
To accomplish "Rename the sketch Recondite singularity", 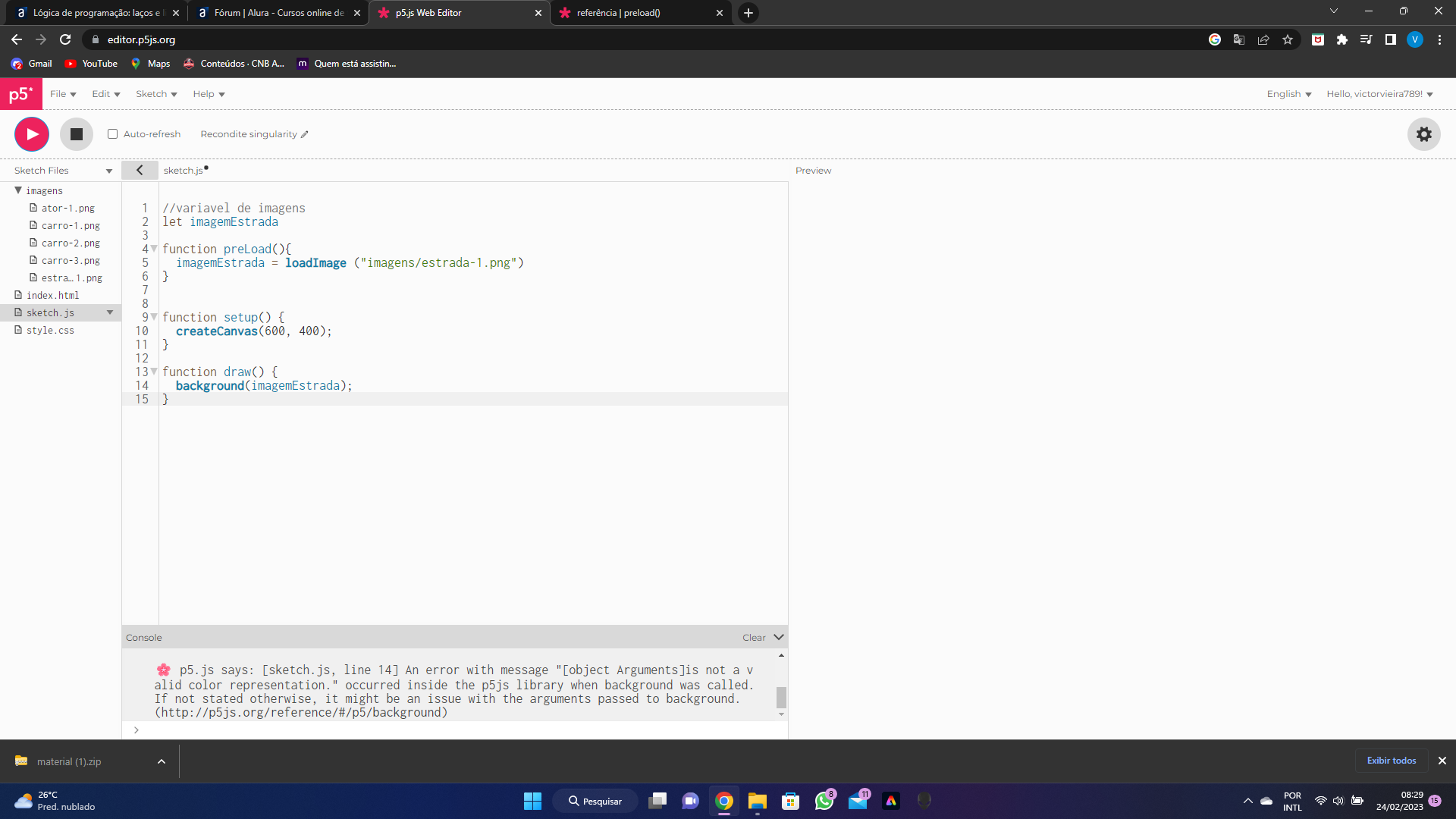I will pyautogui.click(x=249, y=134).
